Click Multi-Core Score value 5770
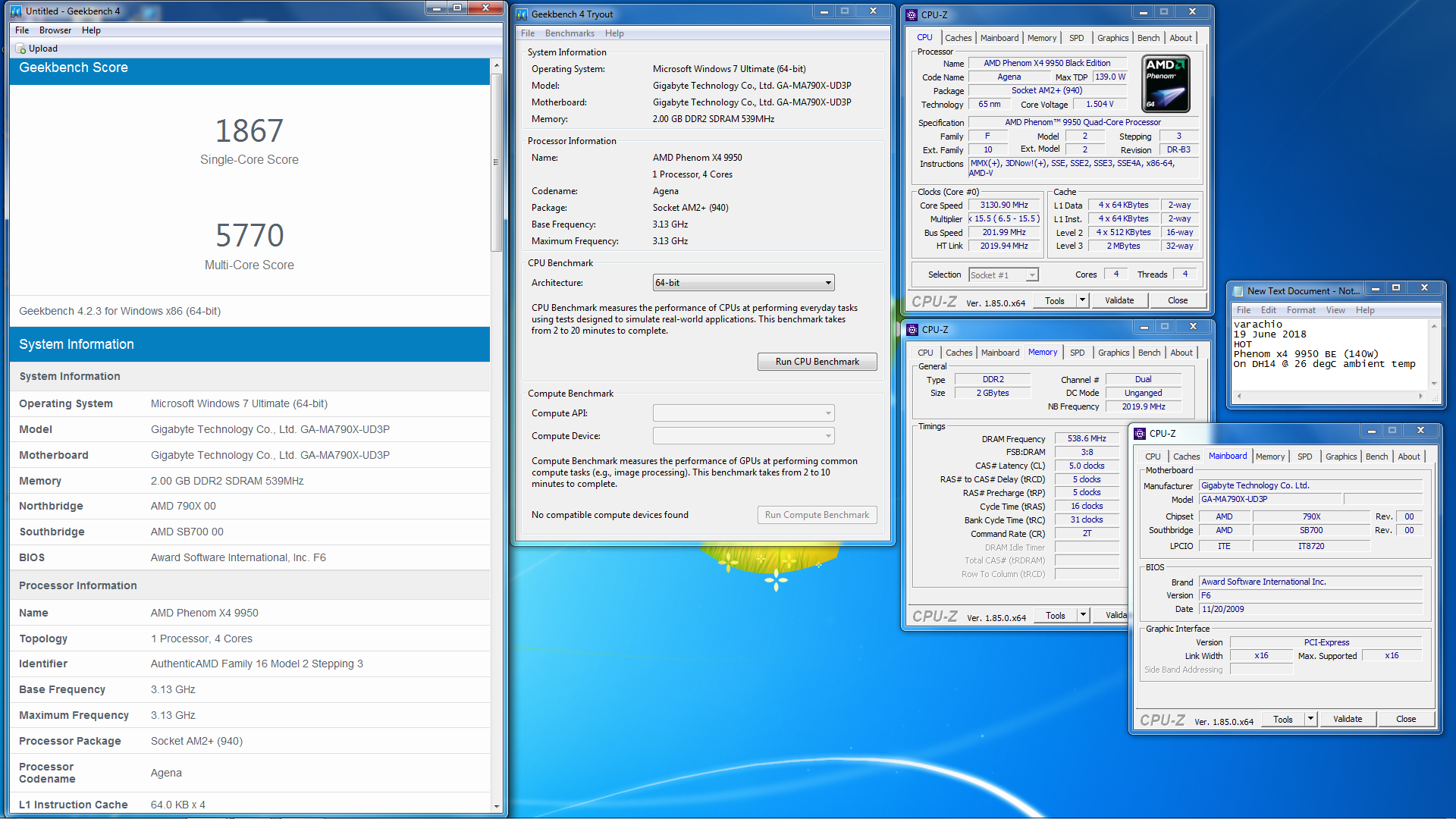 point(249,235)
